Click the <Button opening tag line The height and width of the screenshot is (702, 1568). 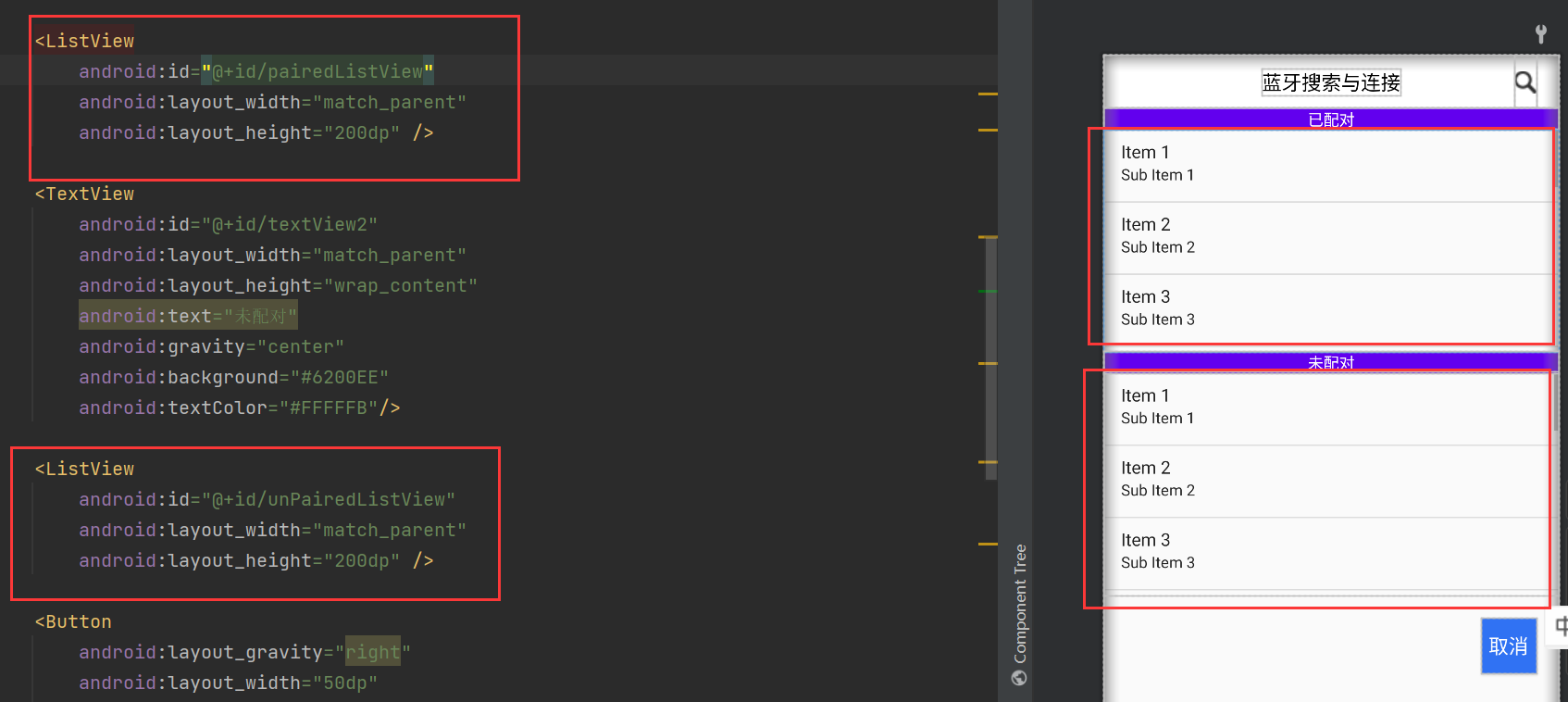click(x=73, y=621)
